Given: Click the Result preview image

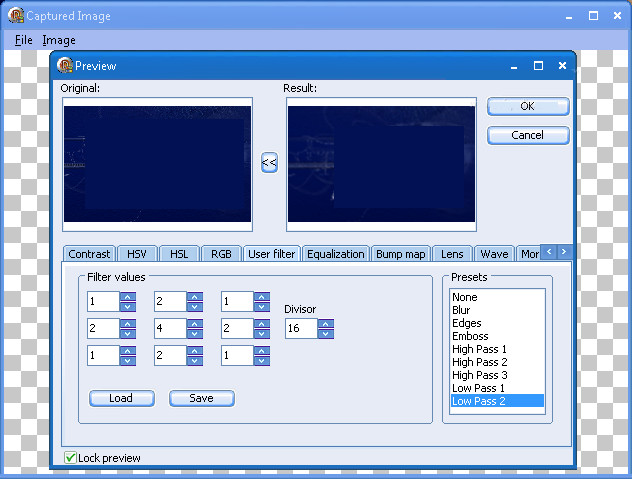Looking at the screenshot, I should (x=382, y=164).
